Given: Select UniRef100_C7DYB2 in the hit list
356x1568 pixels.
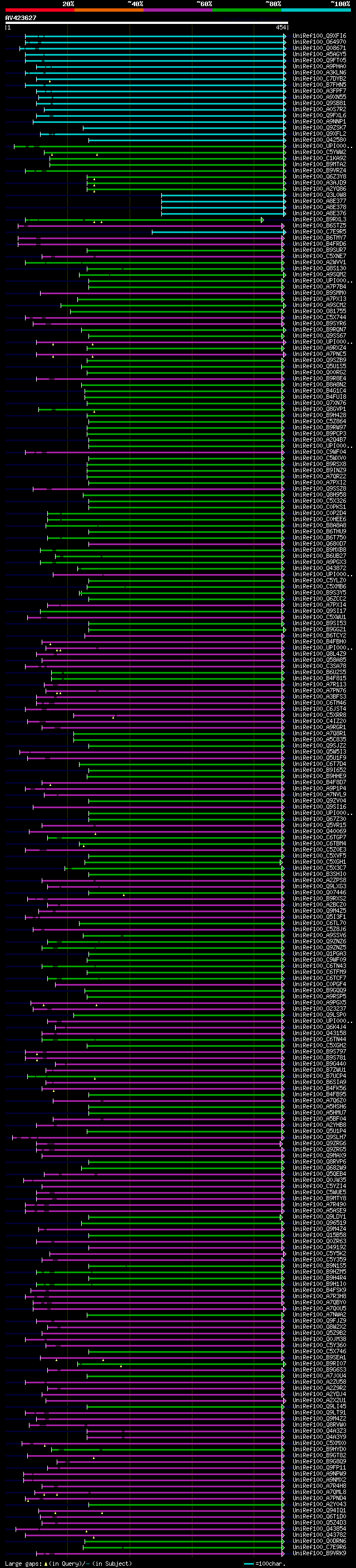Looking at the screenshot, I should pyautogui.click(x=319, y=78).
